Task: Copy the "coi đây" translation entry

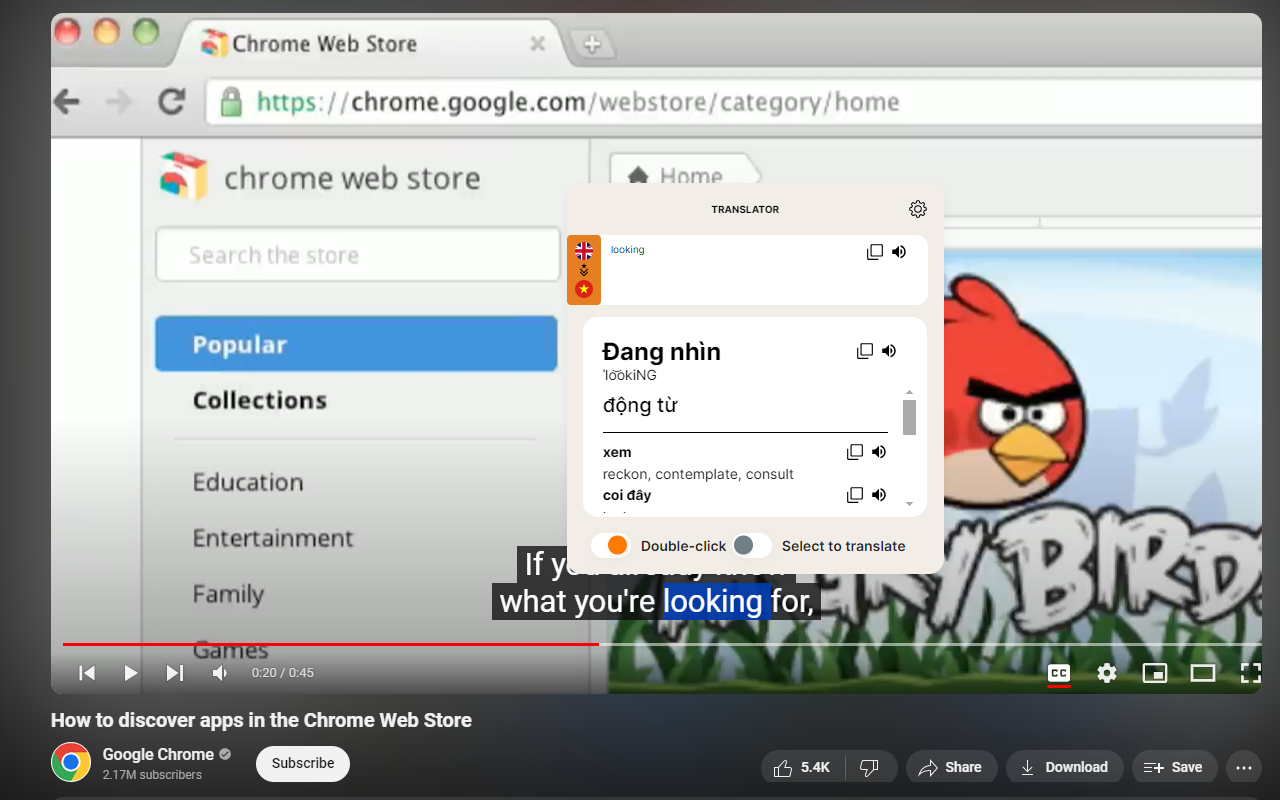Action: (x=855, y=495)
